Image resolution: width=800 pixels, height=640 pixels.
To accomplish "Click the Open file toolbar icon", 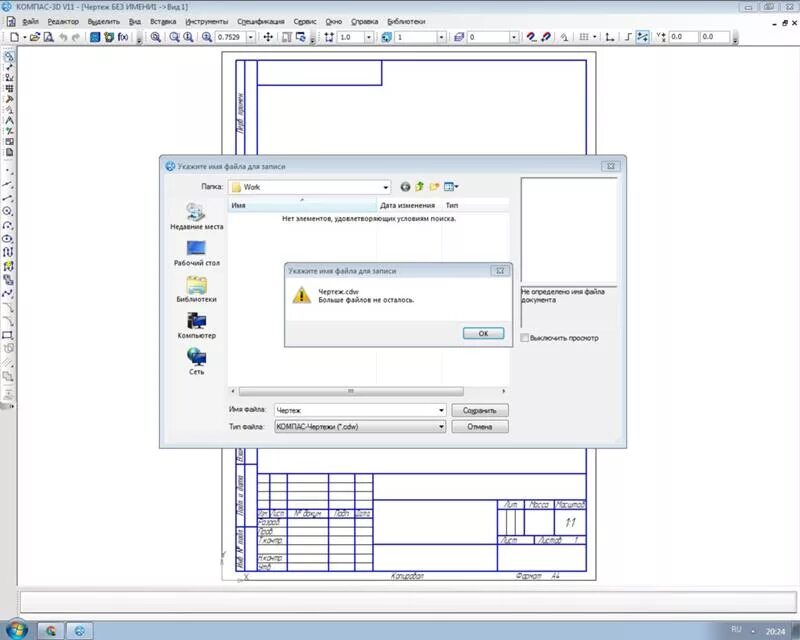I will pos(35,37).
